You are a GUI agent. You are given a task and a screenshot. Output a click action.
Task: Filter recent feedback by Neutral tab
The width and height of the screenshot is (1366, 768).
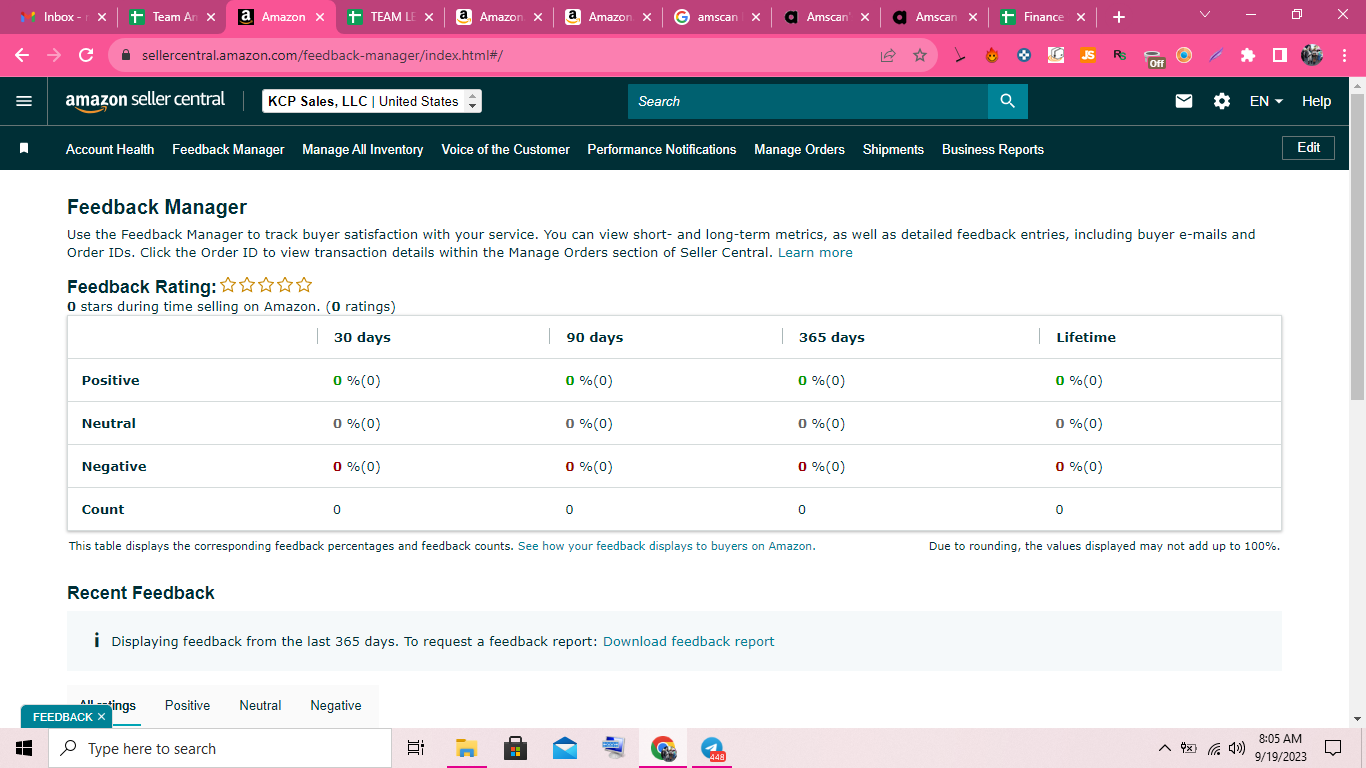coord(260,705)
